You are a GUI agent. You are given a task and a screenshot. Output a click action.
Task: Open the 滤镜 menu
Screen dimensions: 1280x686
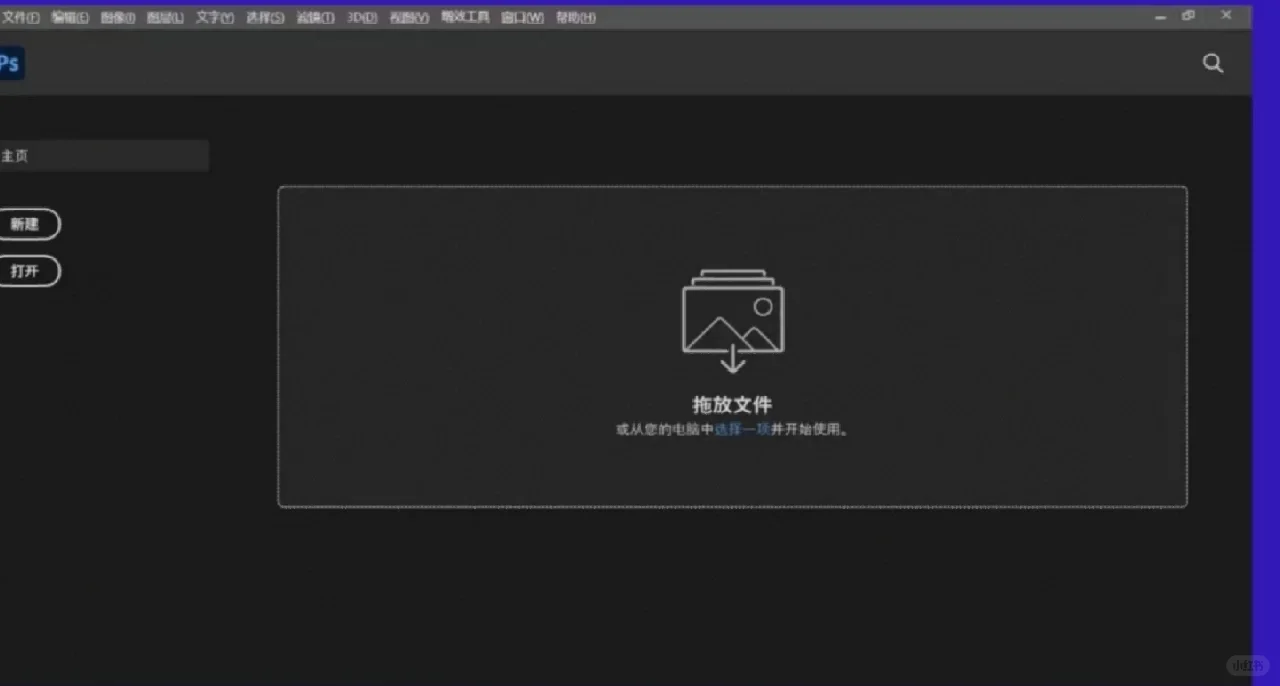[314, 17]
